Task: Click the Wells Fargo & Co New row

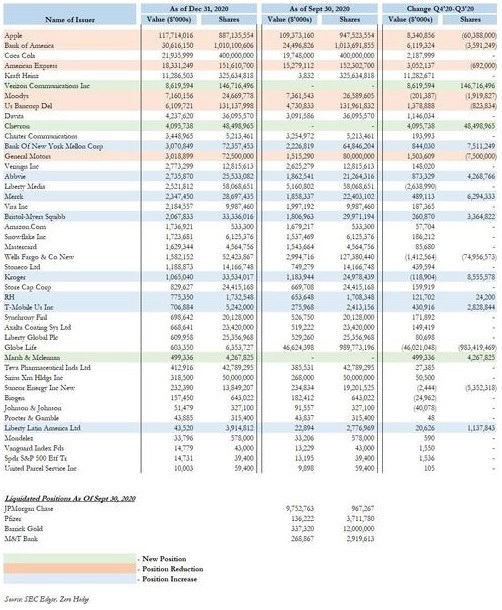Action: pos(250,257)
